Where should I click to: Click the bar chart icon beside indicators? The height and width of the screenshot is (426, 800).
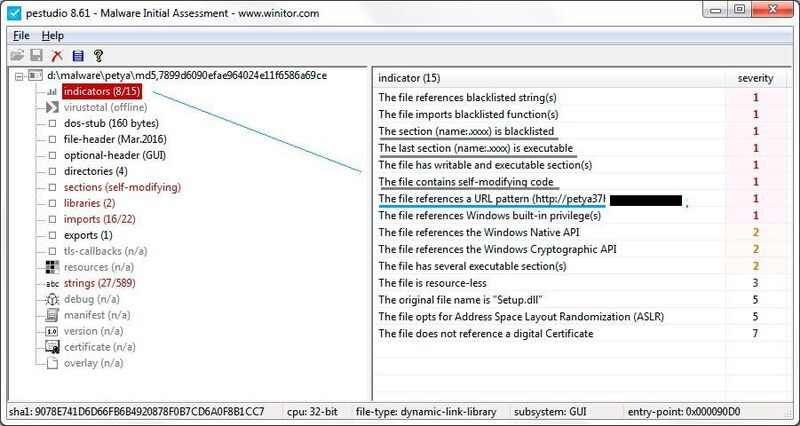tap(52, 92)
